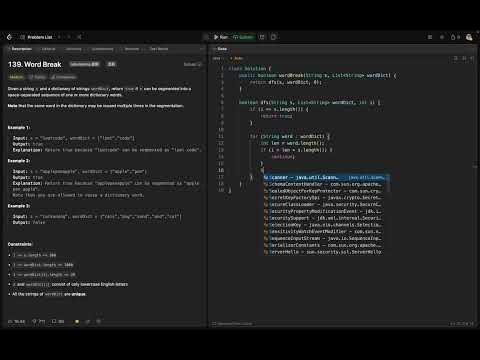The height and width of the screenshot is (360, 480).
Task: Click the "Example 2:" heading
Action: pyautogui.click(x=19, y=161)
